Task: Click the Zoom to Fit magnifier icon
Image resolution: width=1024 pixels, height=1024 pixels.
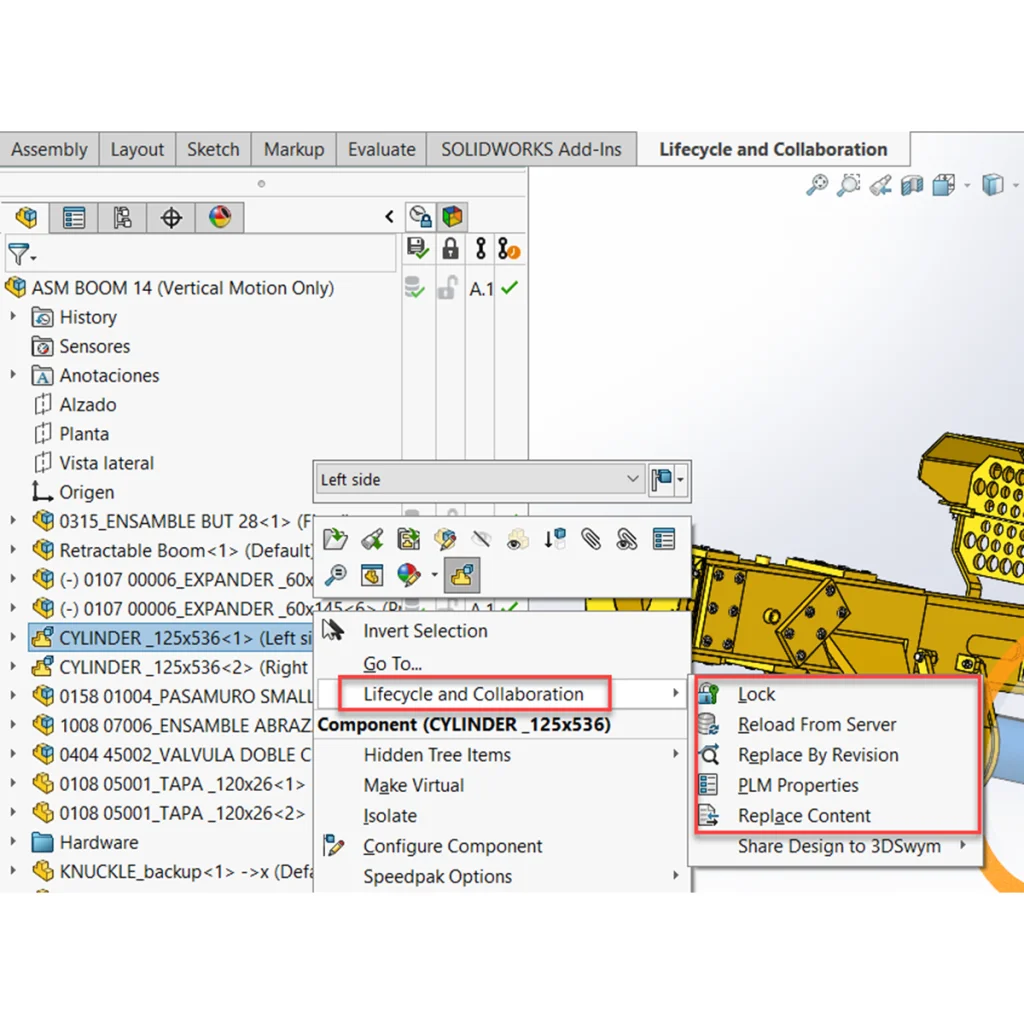Action: (818, 185)
